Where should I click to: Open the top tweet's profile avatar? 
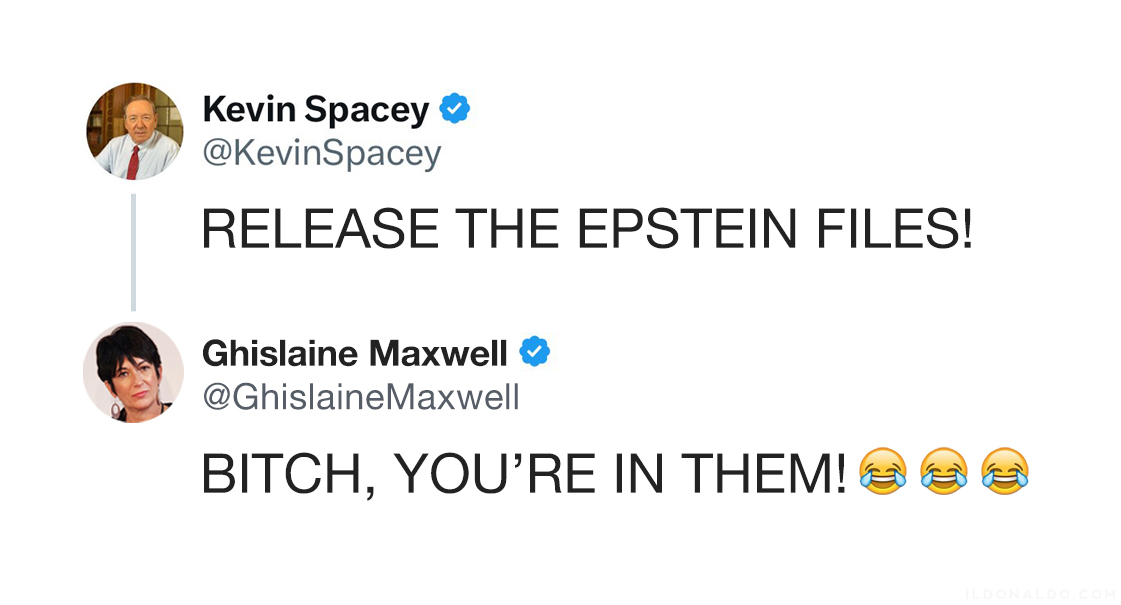[134, 131]
